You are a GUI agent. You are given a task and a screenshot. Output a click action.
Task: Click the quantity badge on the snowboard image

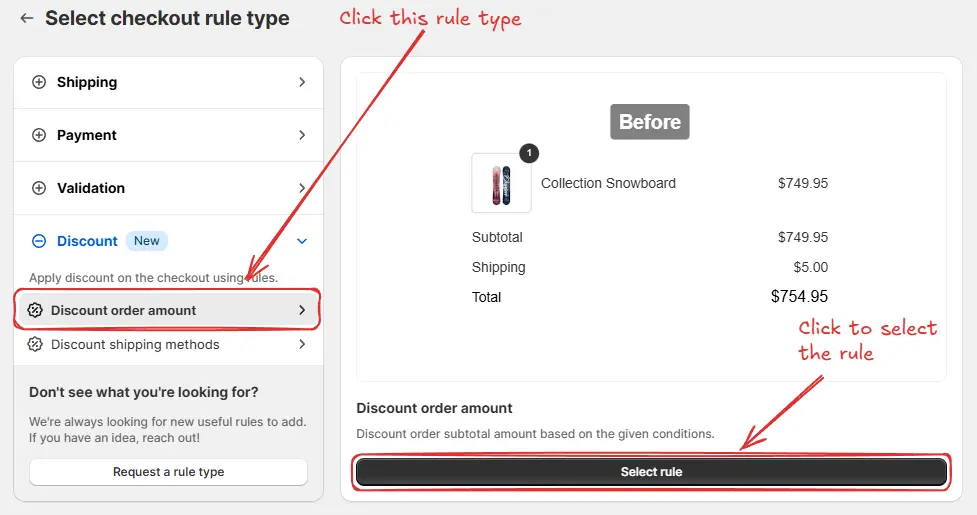point(529,153)
